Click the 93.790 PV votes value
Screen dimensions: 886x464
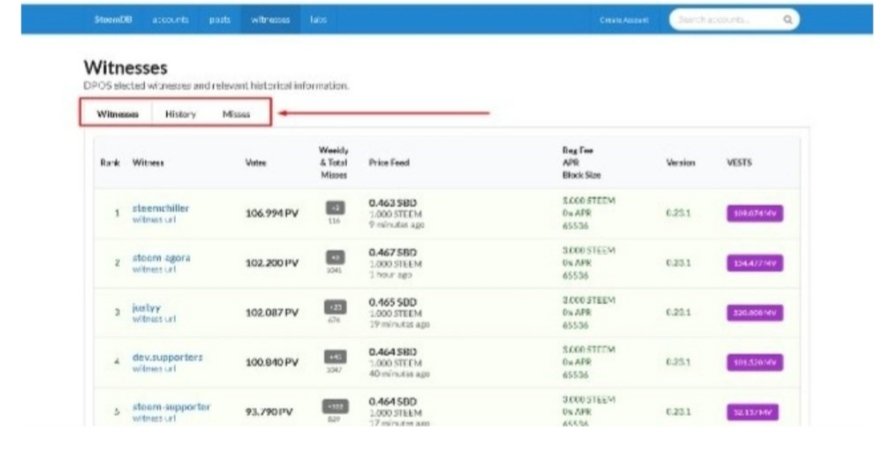click(269, 412)
